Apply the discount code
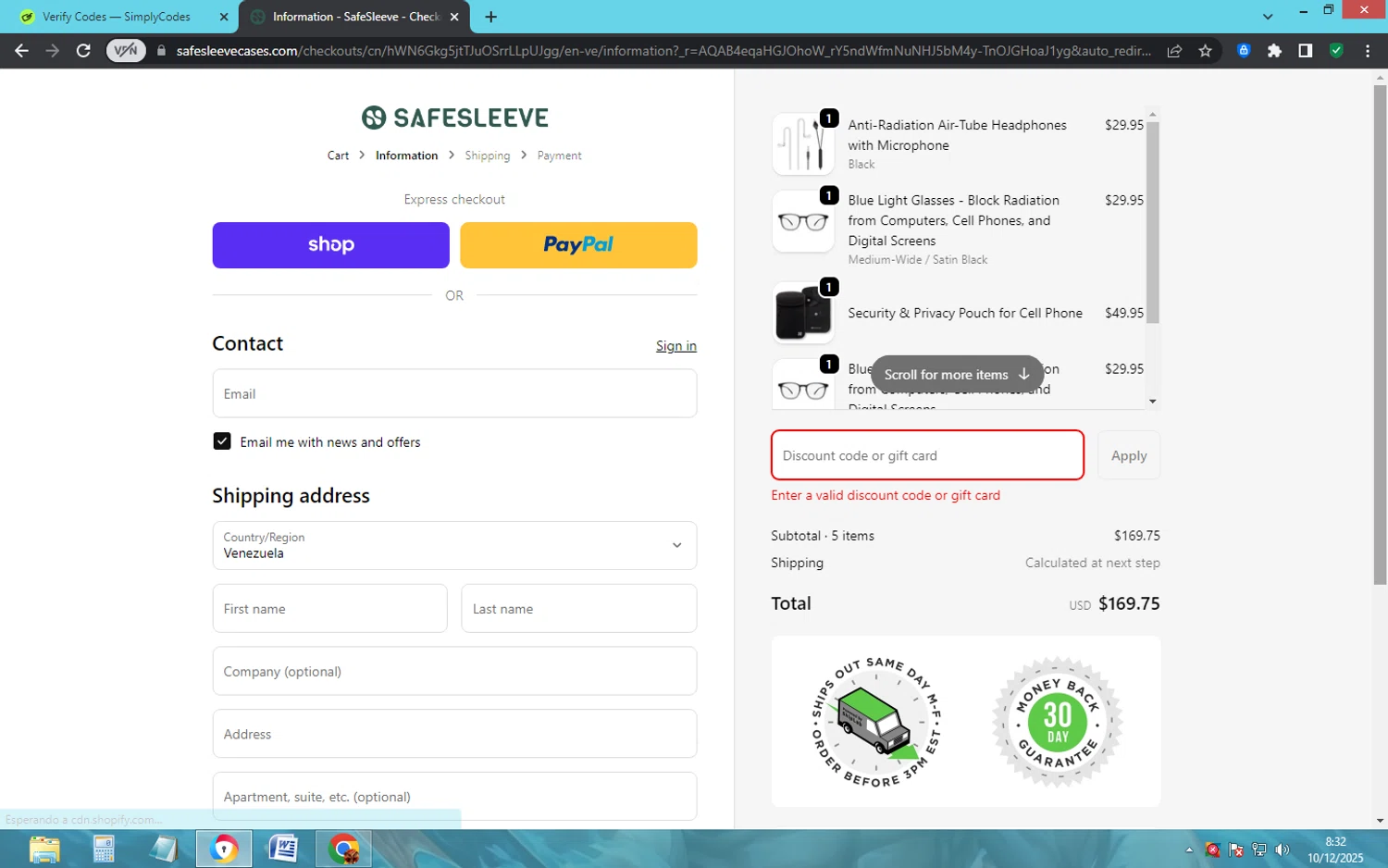 click(x=1129, y=455)
